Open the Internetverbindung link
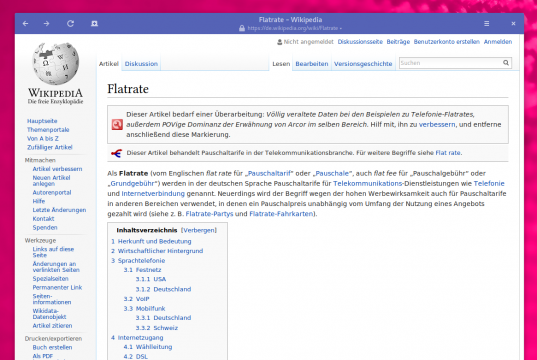 click(x=153, y=194)
